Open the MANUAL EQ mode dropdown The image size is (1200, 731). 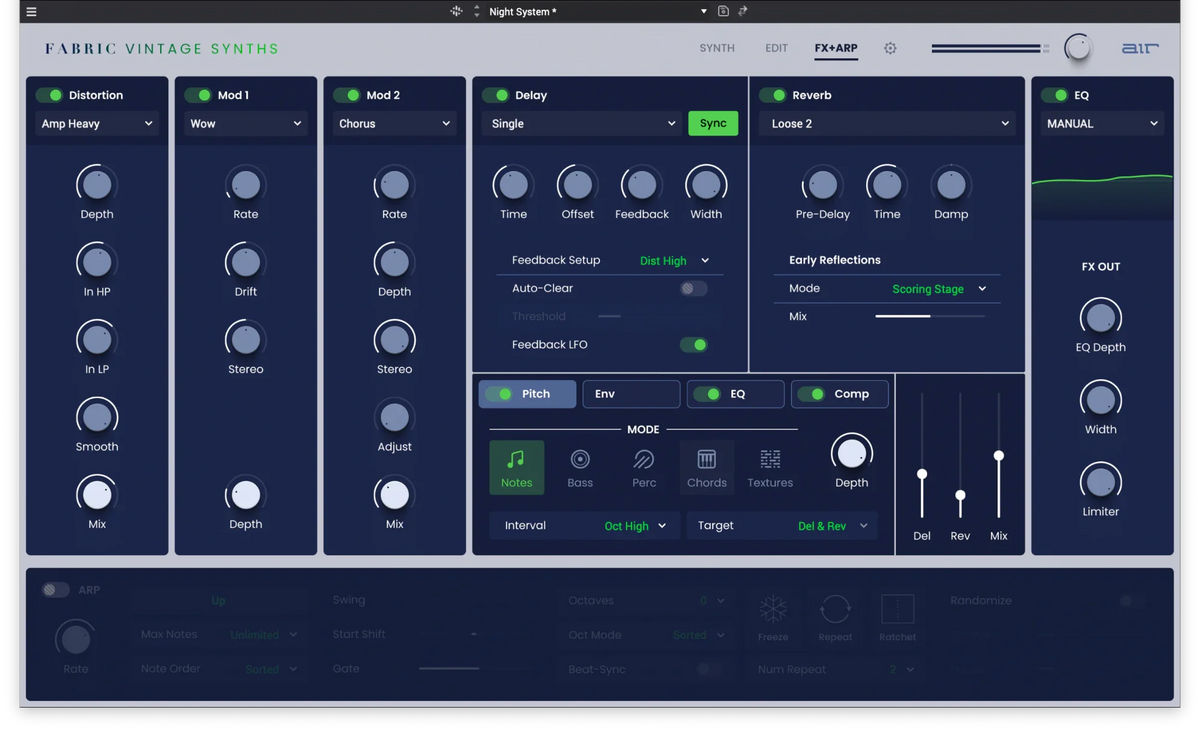(1101, 124)
